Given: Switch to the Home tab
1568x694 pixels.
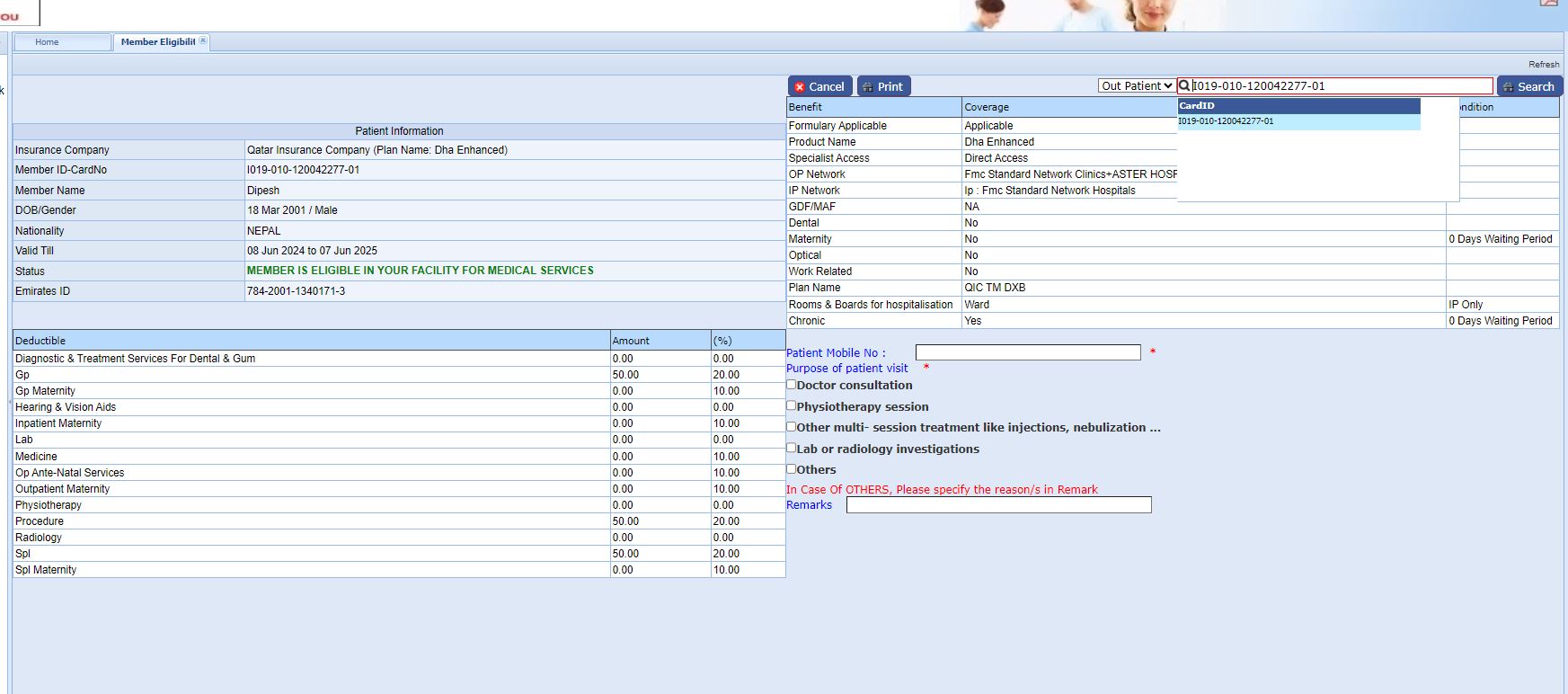Looking at the screenshot, I should tap(47, 42).
